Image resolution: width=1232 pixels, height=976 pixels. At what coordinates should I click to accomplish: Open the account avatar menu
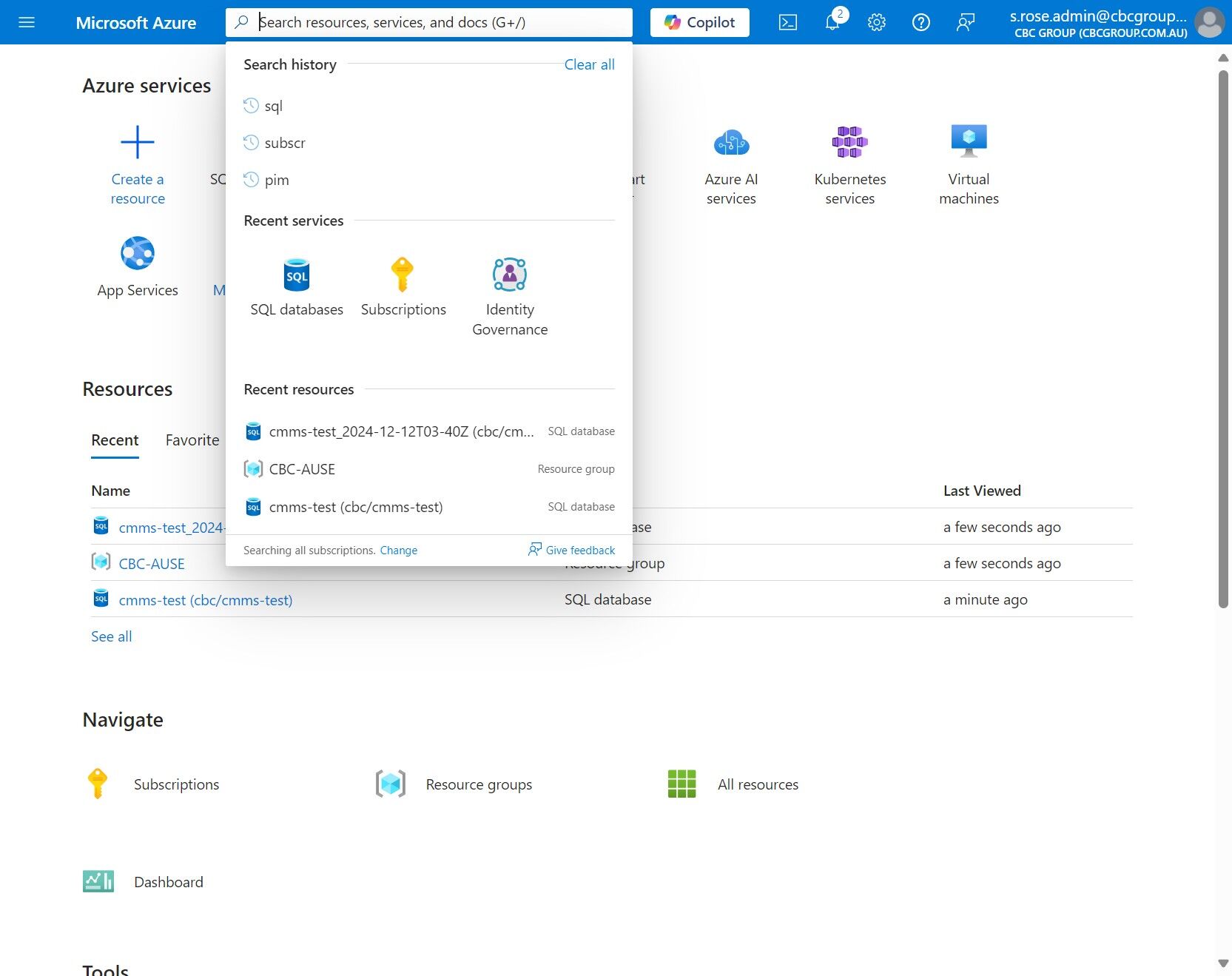1210,22
